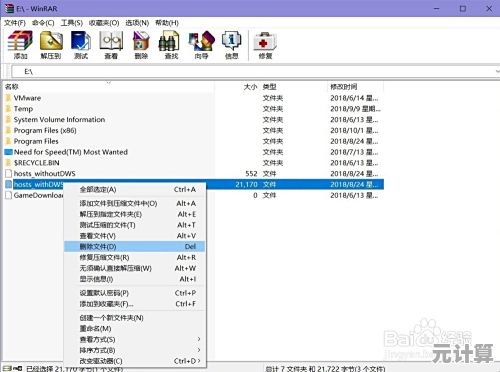Click the Need for Speed blue folder icon

pos(8,152)
